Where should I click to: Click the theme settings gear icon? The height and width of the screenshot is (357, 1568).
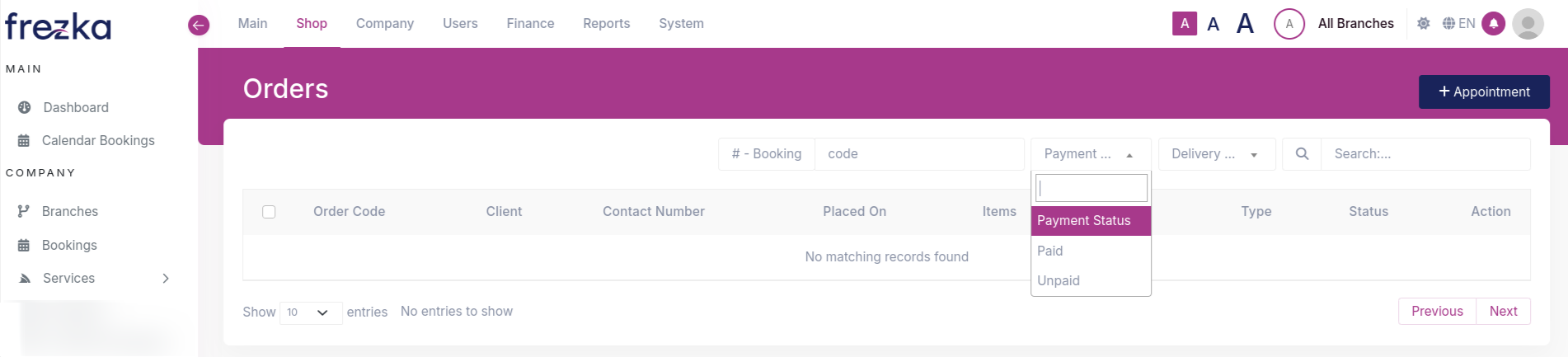pos(1423,24)
